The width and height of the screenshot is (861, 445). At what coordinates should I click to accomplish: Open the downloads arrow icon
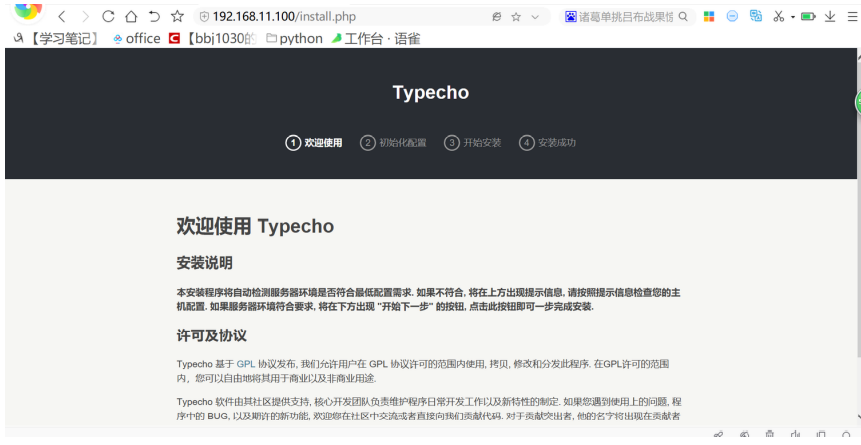(830, 16)
